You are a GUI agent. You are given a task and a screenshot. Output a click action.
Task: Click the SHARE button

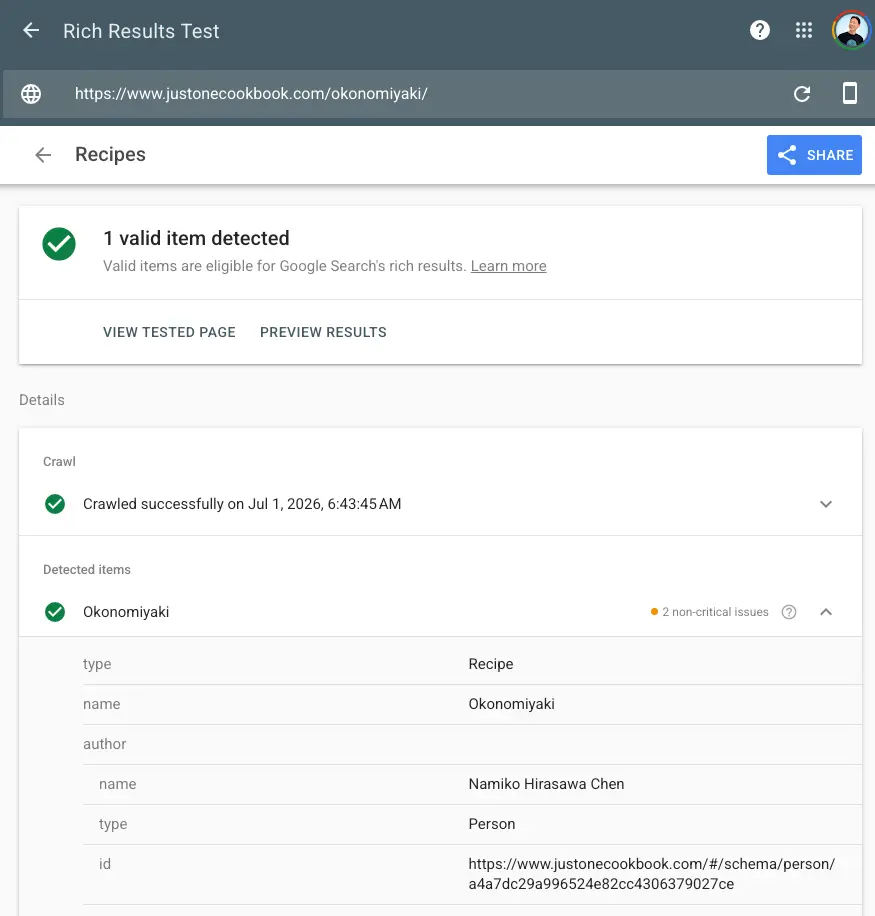[814, 155]
